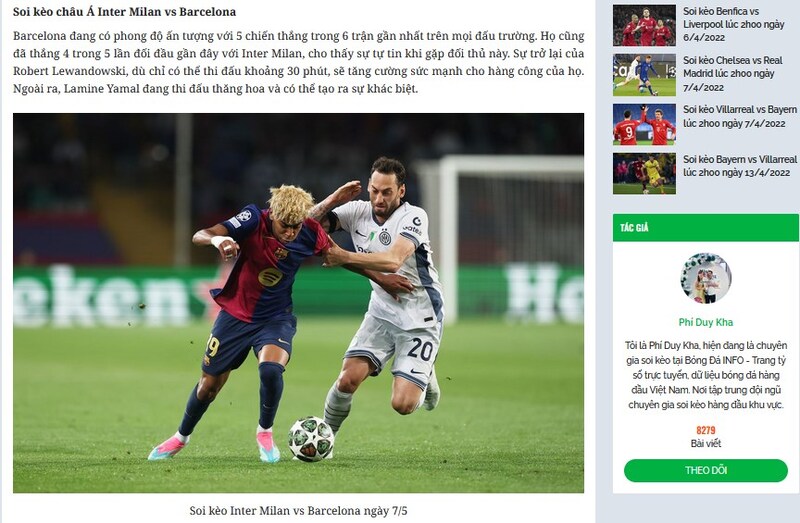Click Soi kèo Benfica vs Liverpool link

pos(734,24)
